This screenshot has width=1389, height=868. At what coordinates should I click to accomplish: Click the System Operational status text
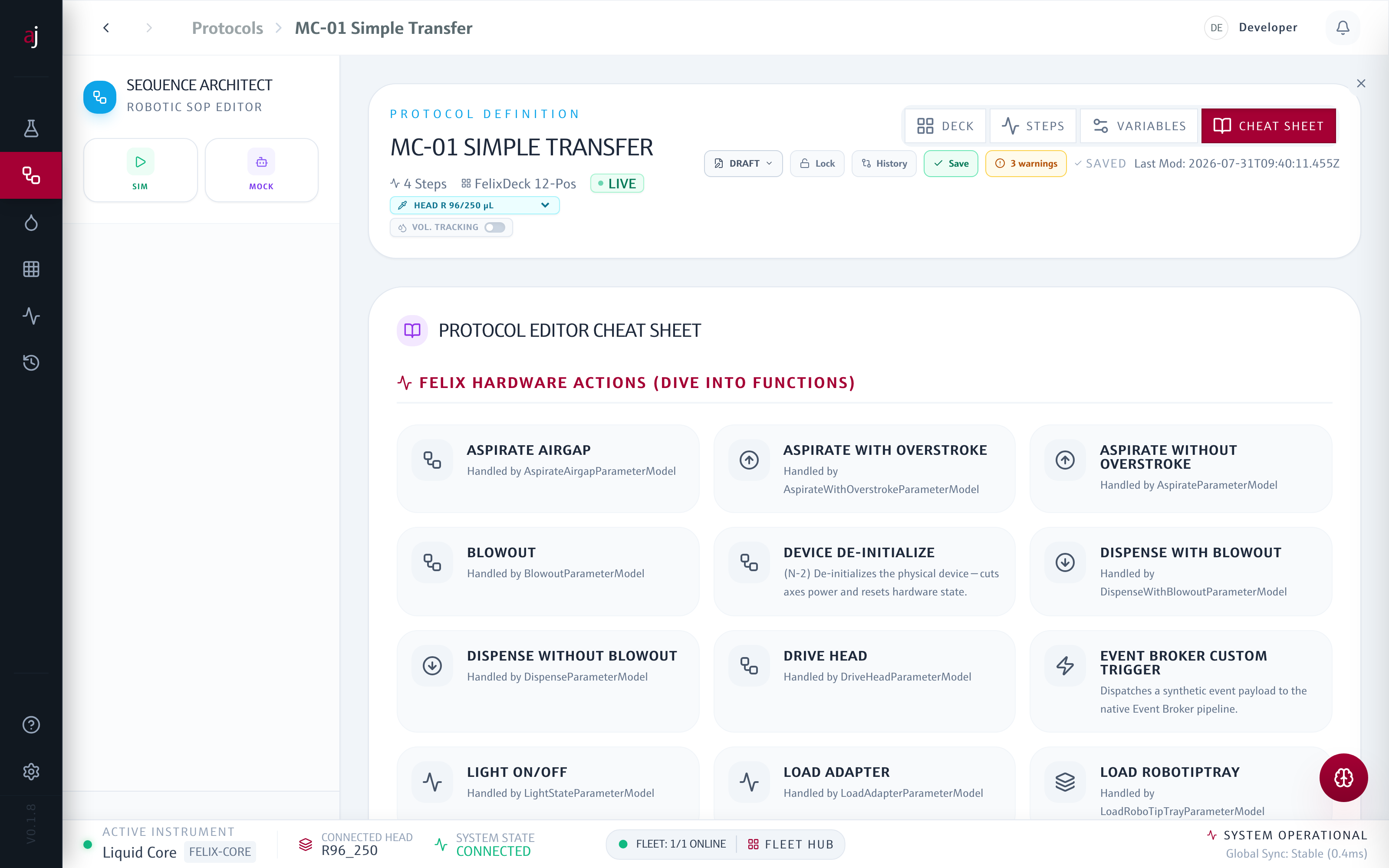[x=1295, y=835]
